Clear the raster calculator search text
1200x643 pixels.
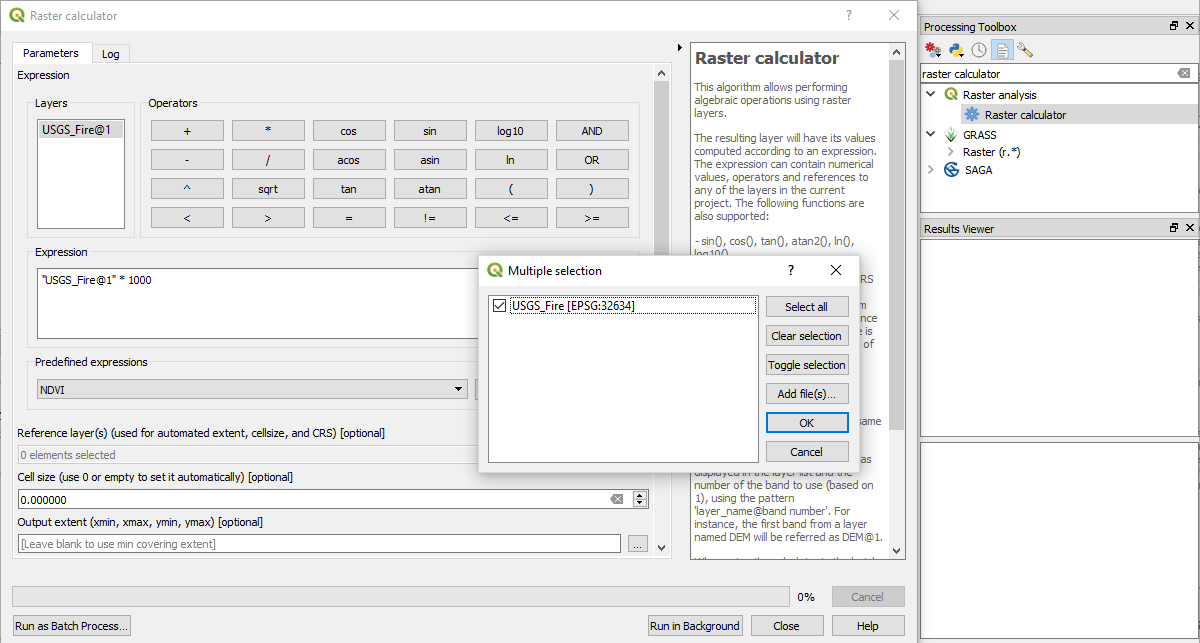coord(1184,72)
